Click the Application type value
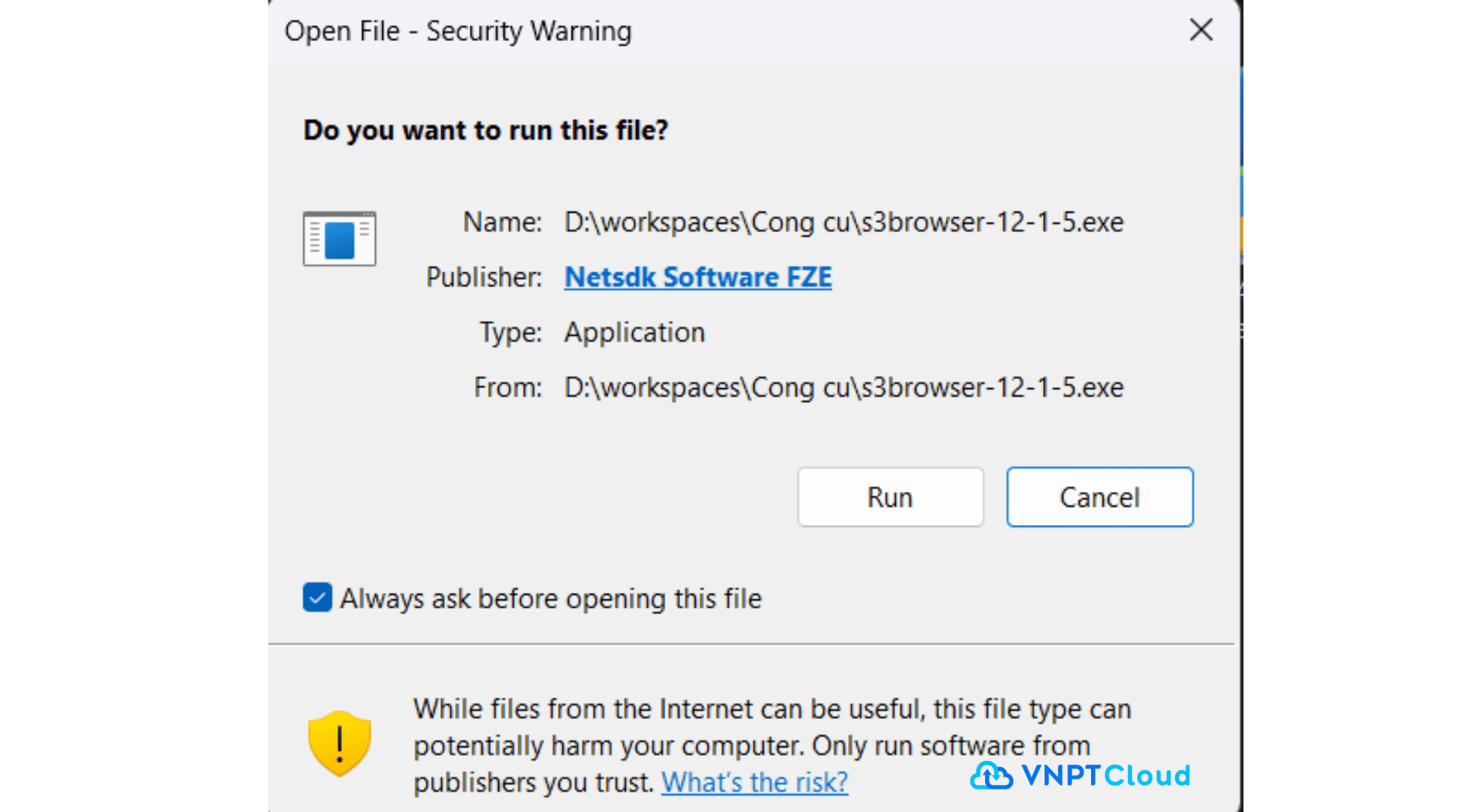 [x=634, y=333]
